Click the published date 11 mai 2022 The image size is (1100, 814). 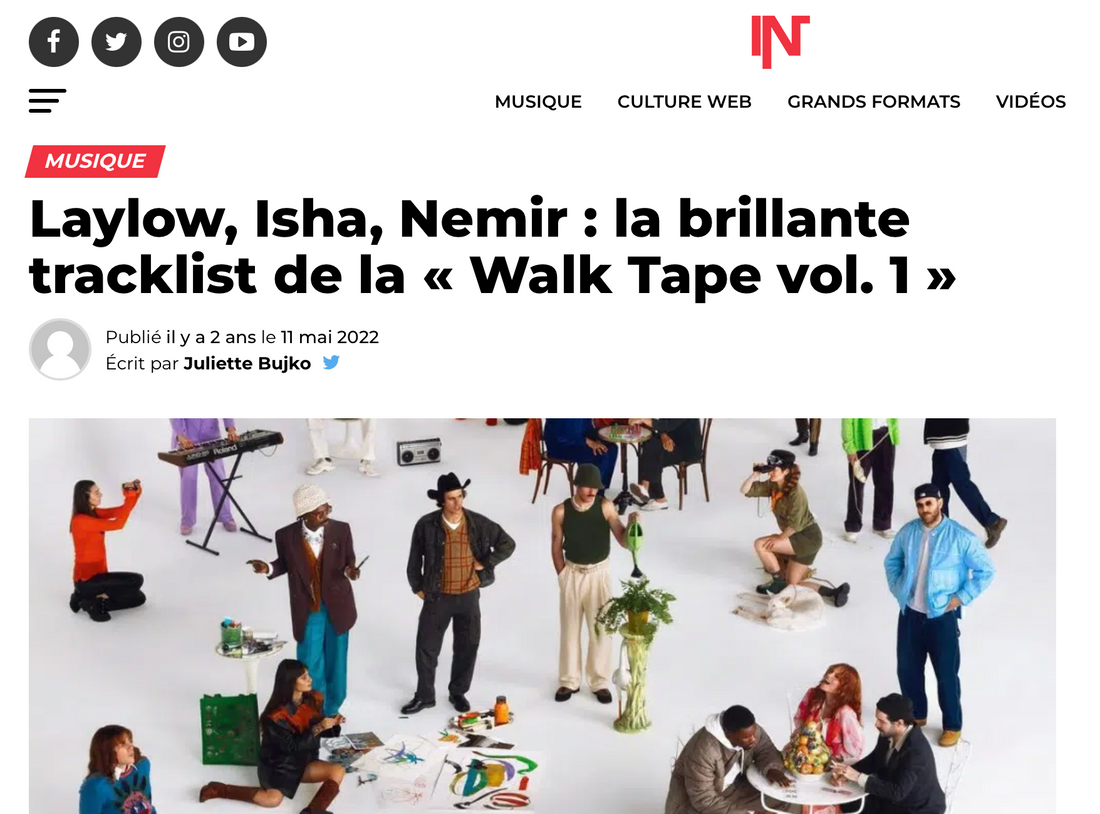click(330, 338)
